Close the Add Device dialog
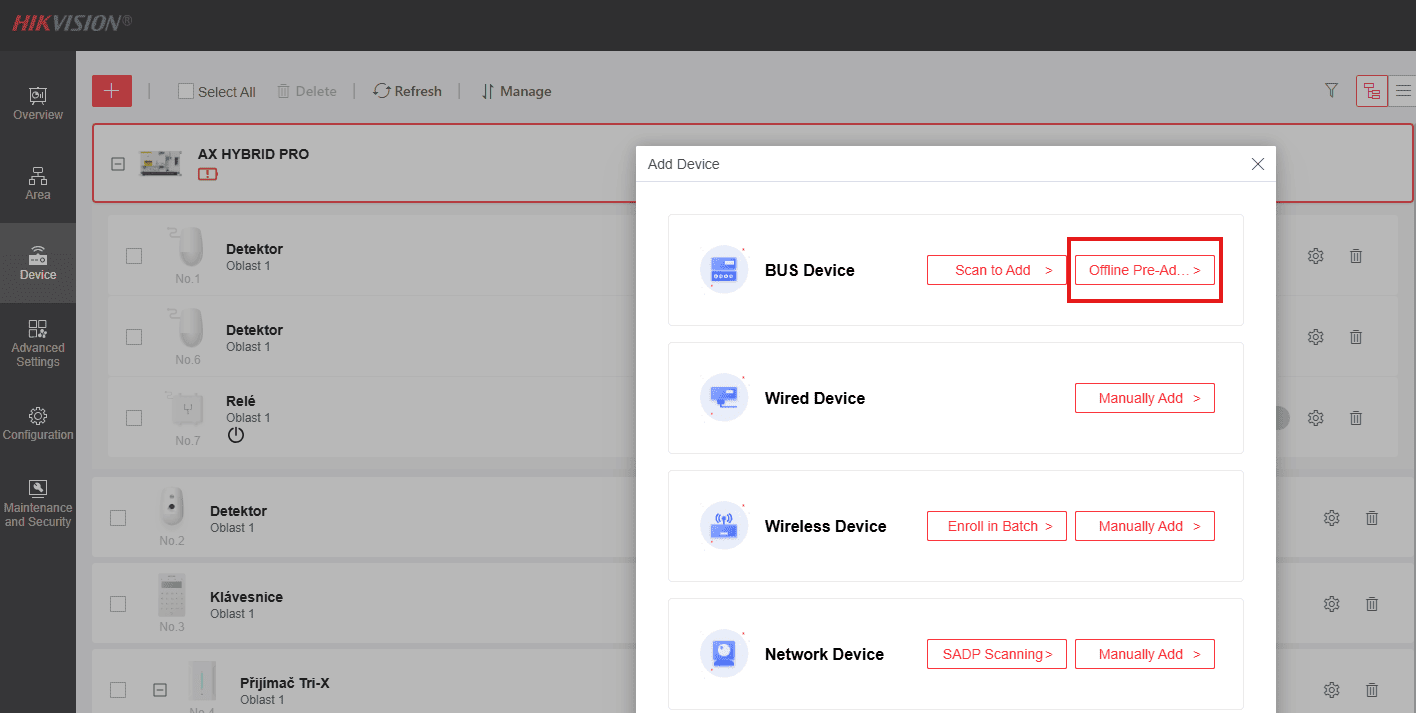This screenshot has width=1416, height=713. (1258, 164)
